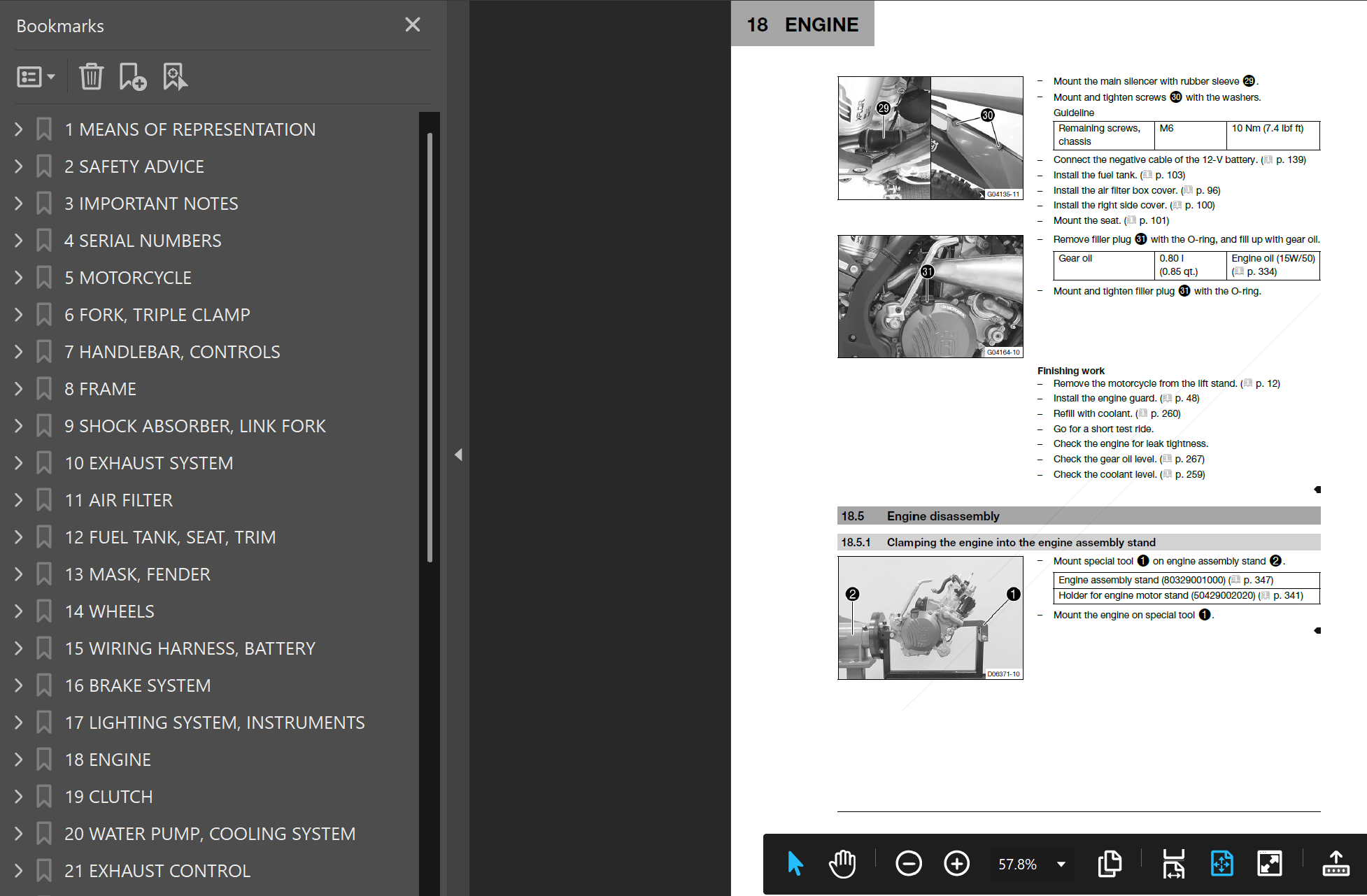The height and width of the screenshot is (896, 1367).
Task: Jump to 13 MASK, FENDER bookmark
Action: (138, 574)
